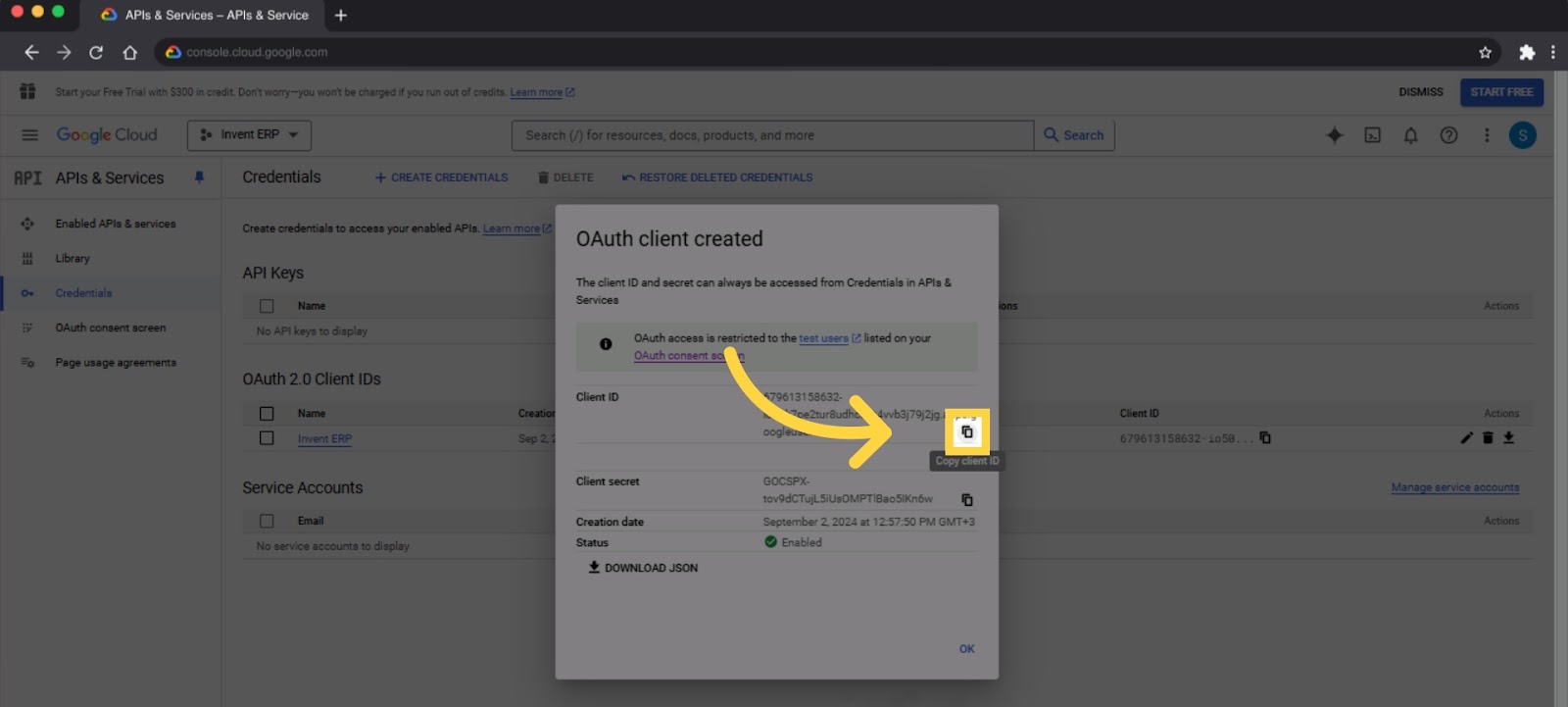The width and height of the screenshot is (1568, 707).
Task: Click Start Free button
Action: pyautogui.click(x=1501, y=92)
